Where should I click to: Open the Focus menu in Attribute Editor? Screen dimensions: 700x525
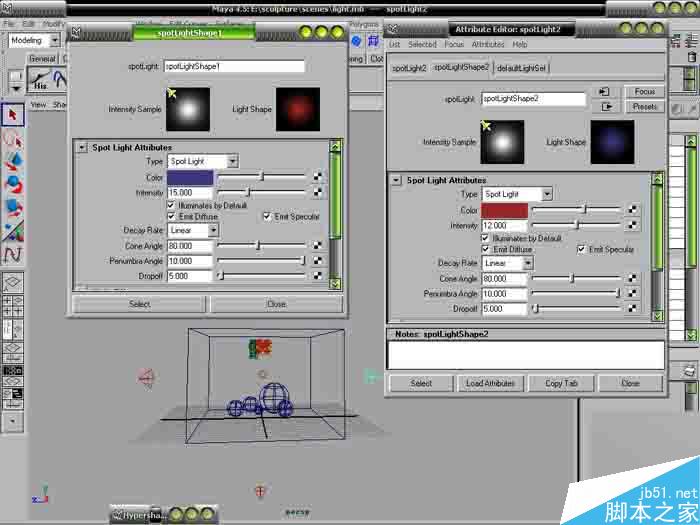[x=454, y=44]
